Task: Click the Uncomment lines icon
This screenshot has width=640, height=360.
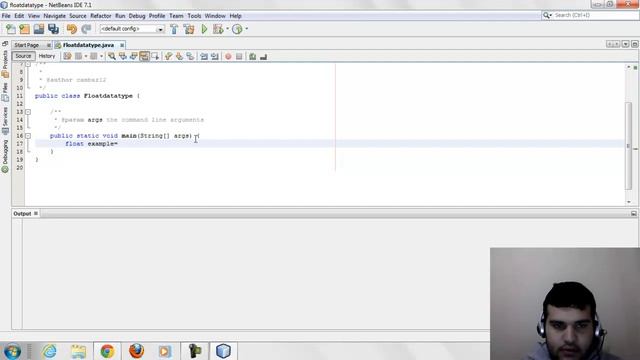Action: click(264, 56)
